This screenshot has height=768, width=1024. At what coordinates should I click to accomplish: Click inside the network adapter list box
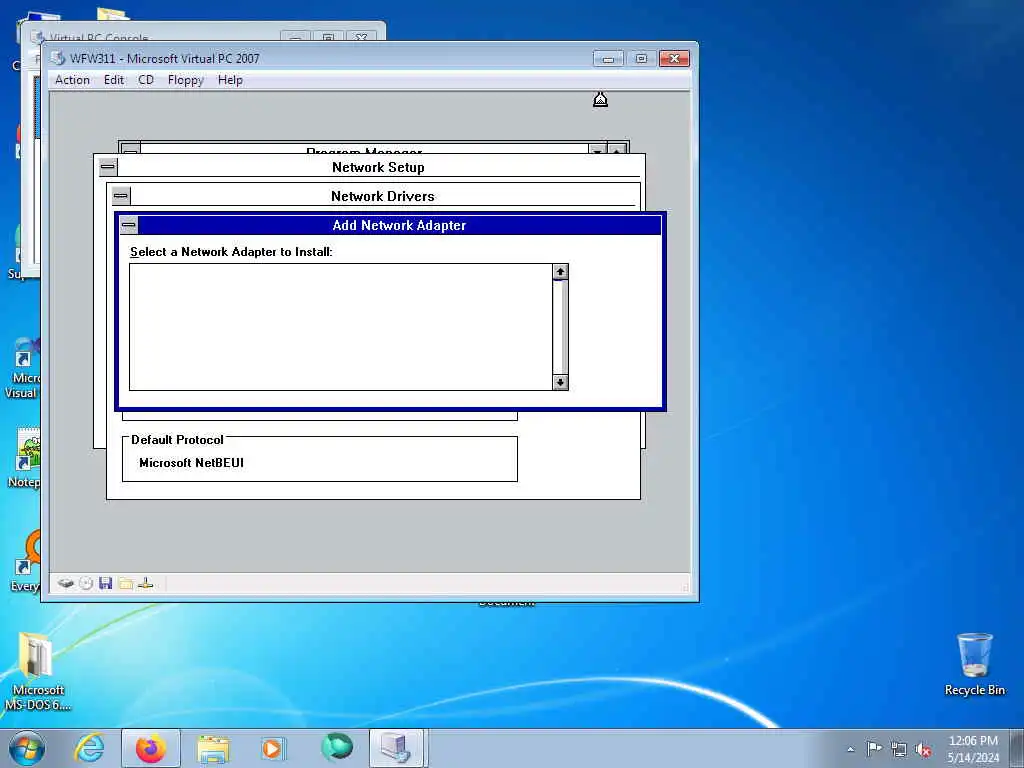[x=341, y=327]
